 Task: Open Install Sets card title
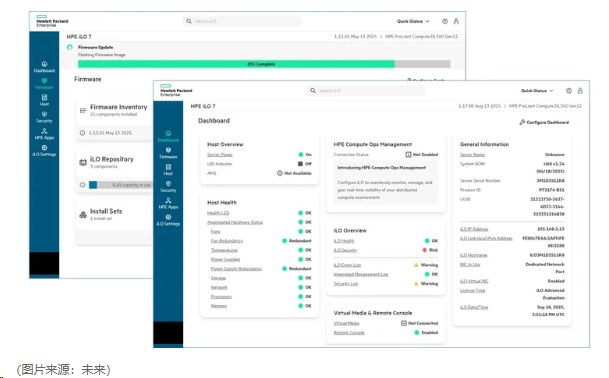[106, 211]
